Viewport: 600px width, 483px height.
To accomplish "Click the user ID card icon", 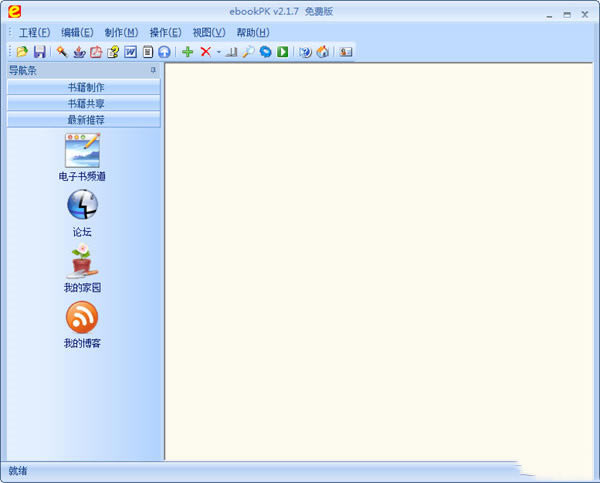I will coord(346,52).
